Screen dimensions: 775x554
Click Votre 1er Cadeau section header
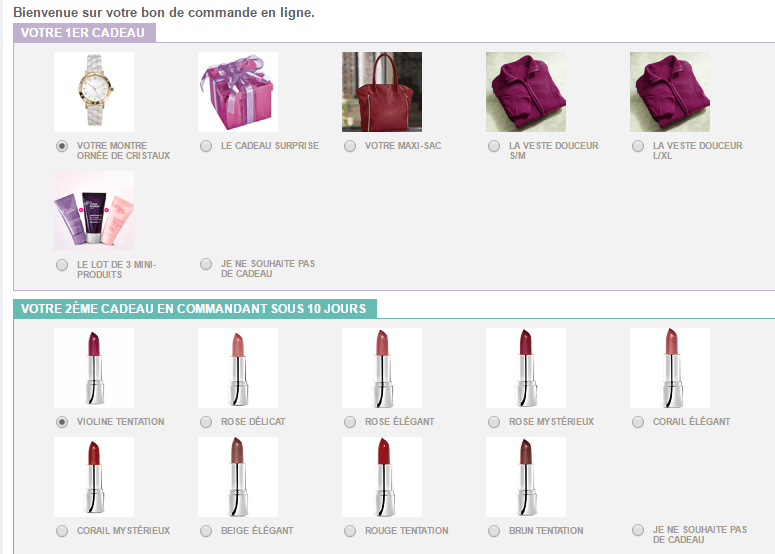(x=84, y=33)
